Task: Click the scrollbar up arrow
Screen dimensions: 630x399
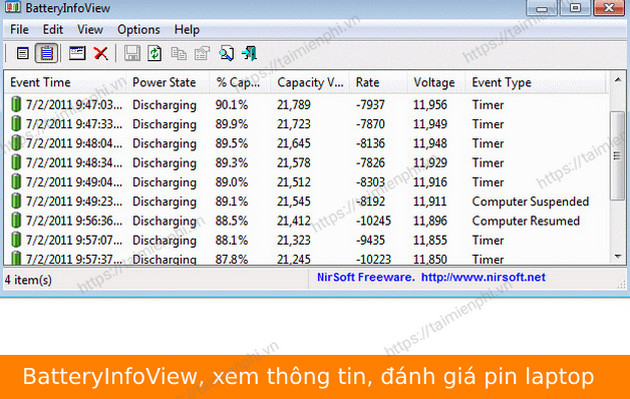Action: click(x=618, y=80)
